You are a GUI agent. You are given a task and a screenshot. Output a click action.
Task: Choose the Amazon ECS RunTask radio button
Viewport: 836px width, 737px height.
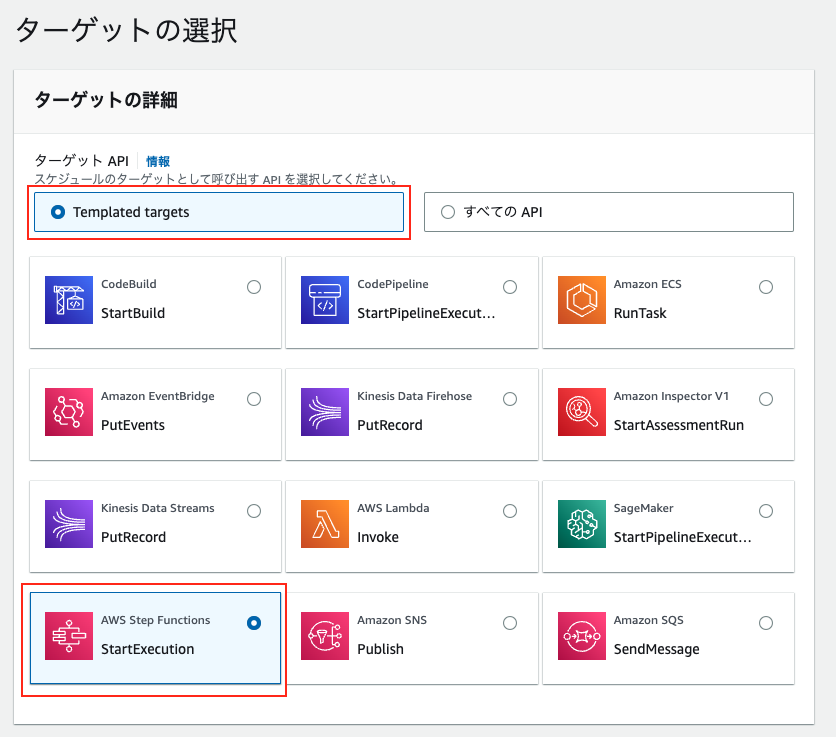coord(766,287)
